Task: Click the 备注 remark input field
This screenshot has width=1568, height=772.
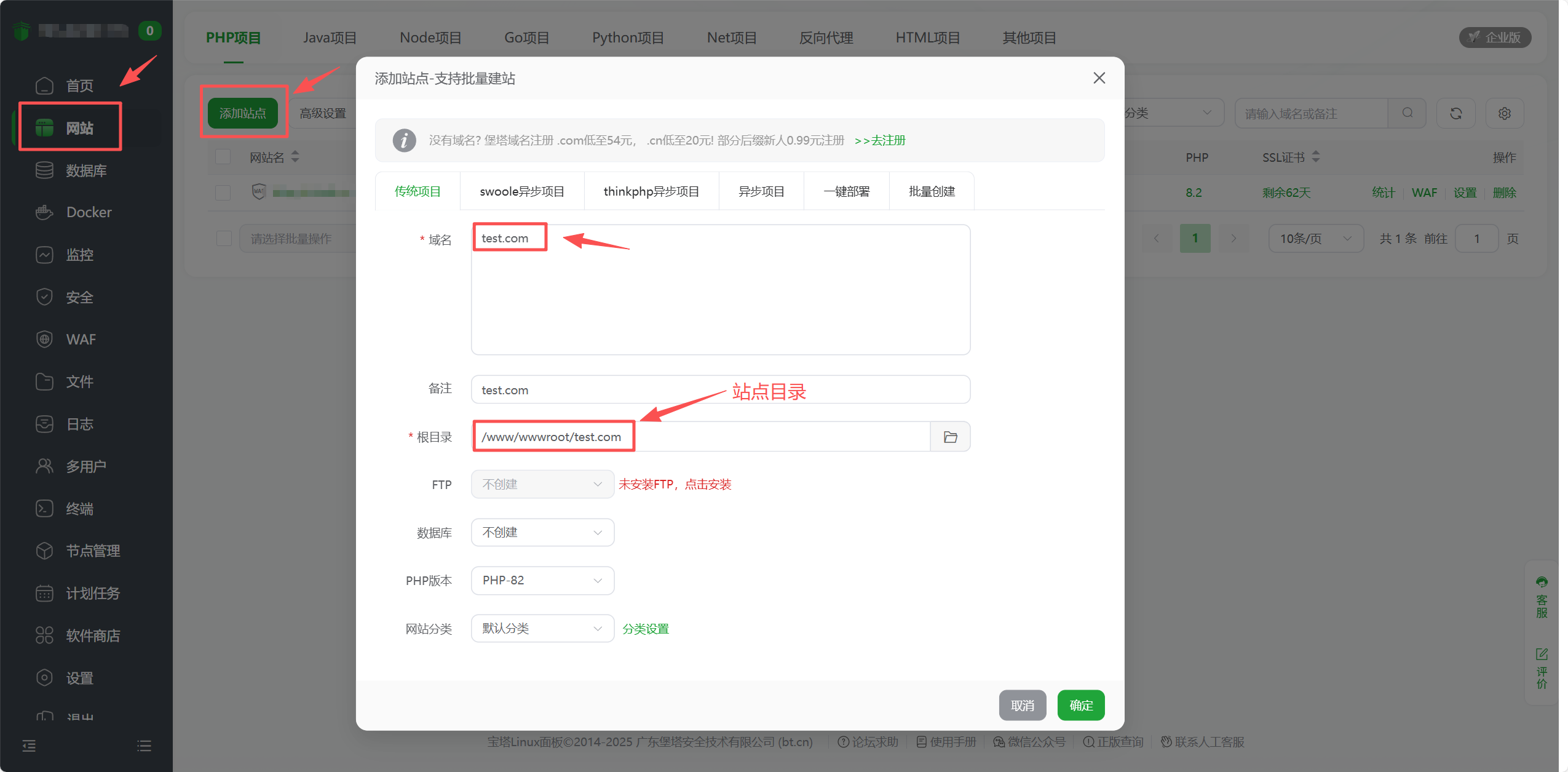Action: coord(719,390)
